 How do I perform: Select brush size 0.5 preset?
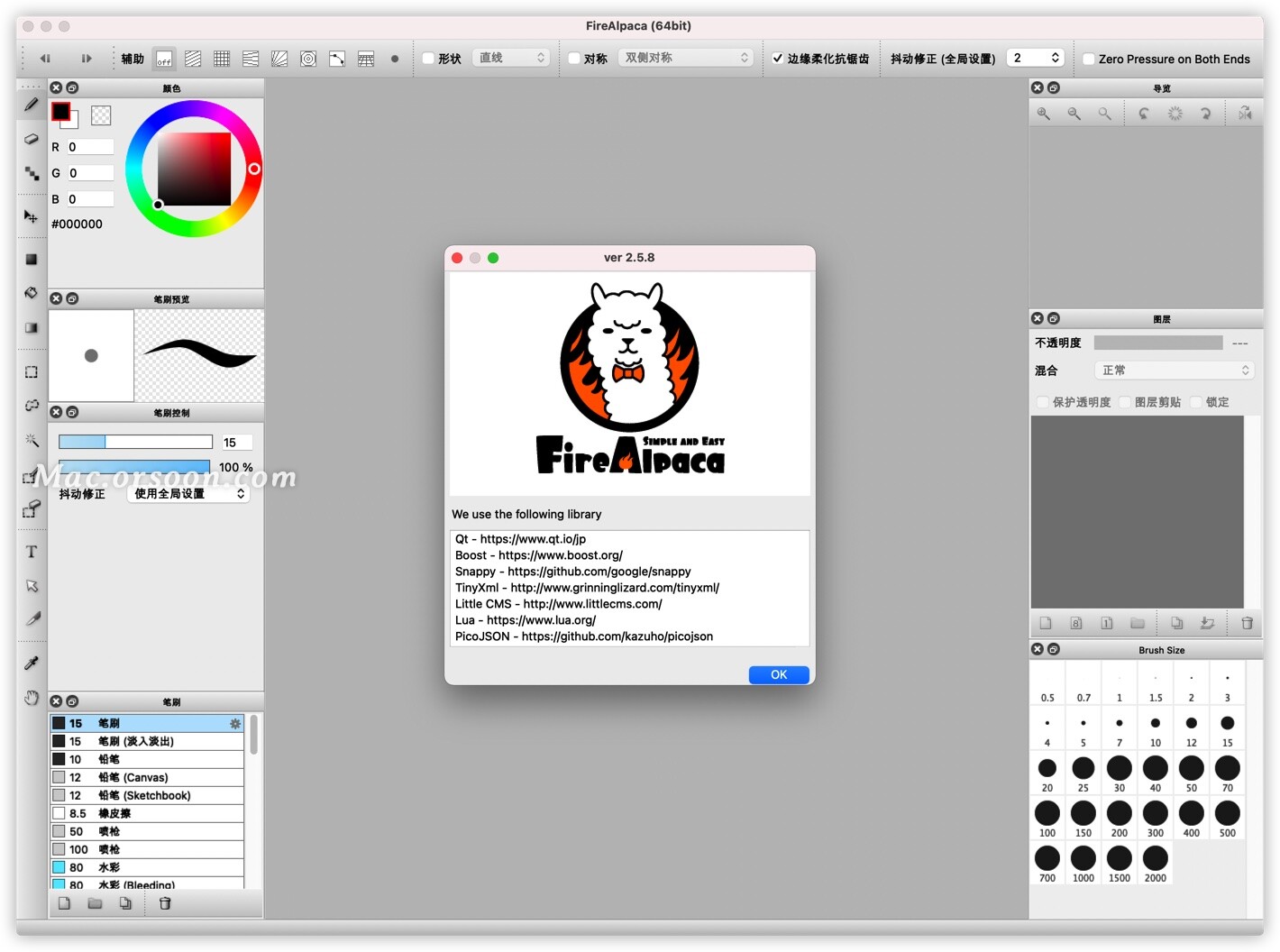tap(1047, 684)
